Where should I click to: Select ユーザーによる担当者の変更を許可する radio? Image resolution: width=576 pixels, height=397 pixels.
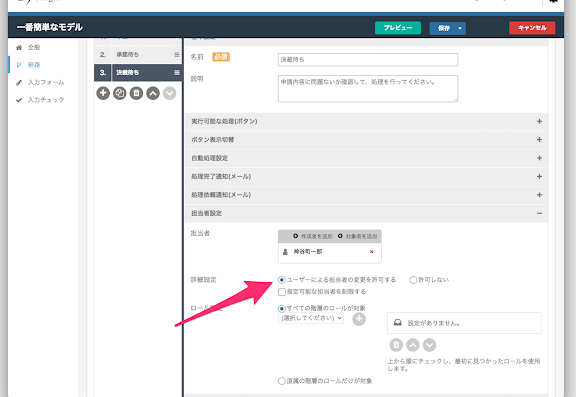click(x=282, y=280)
